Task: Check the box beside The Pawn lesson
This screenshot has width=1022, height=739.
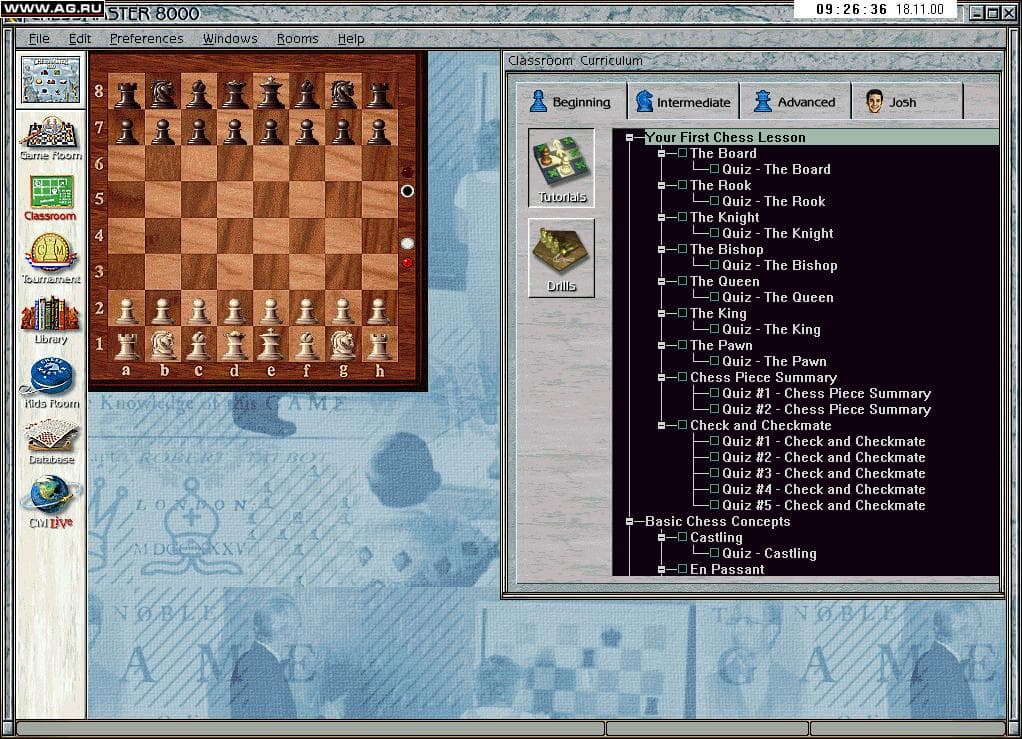Action: click(682, 345)
